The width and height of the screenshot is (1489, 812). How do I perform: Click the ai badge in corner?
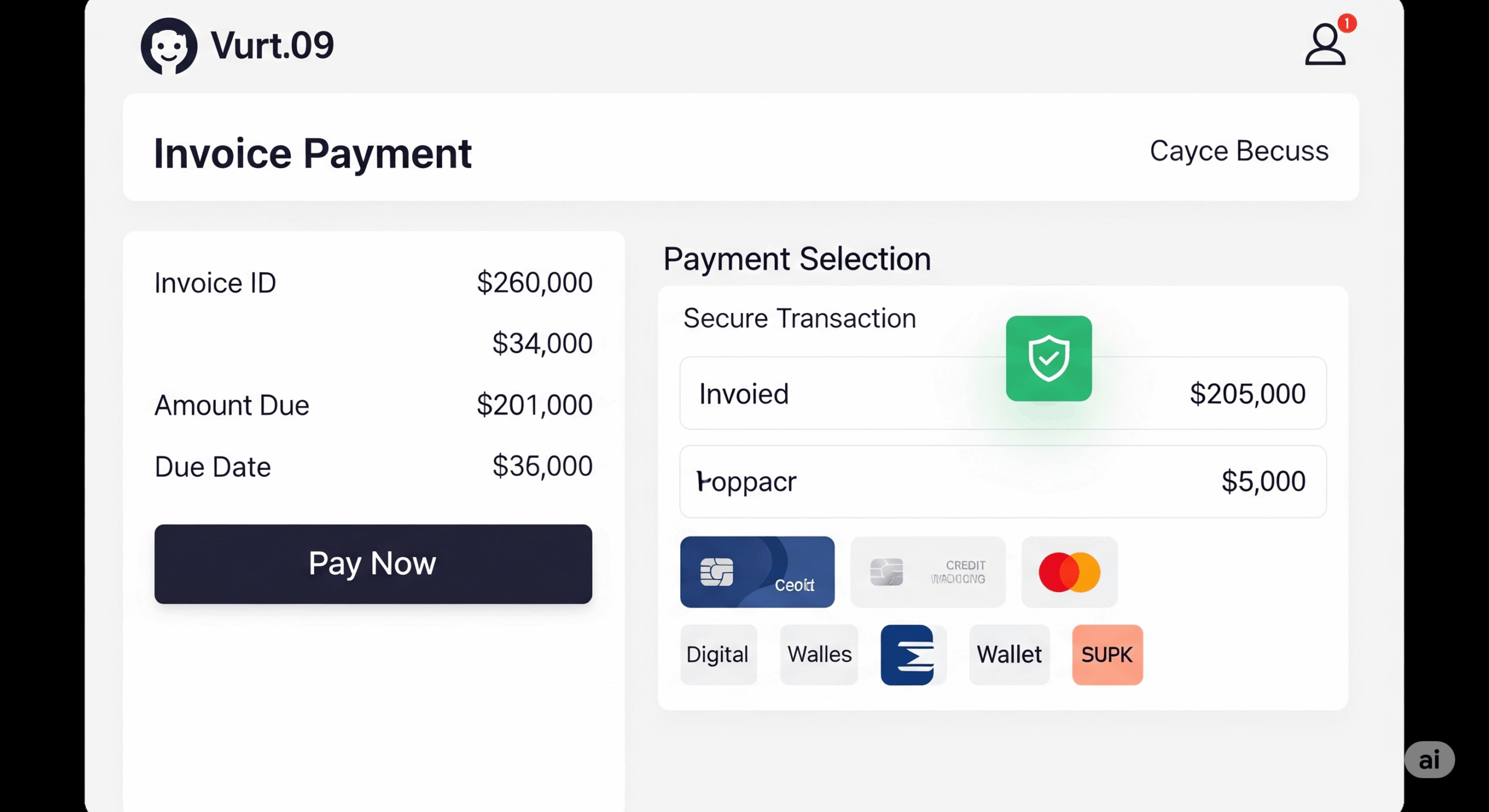[1430, 760]
